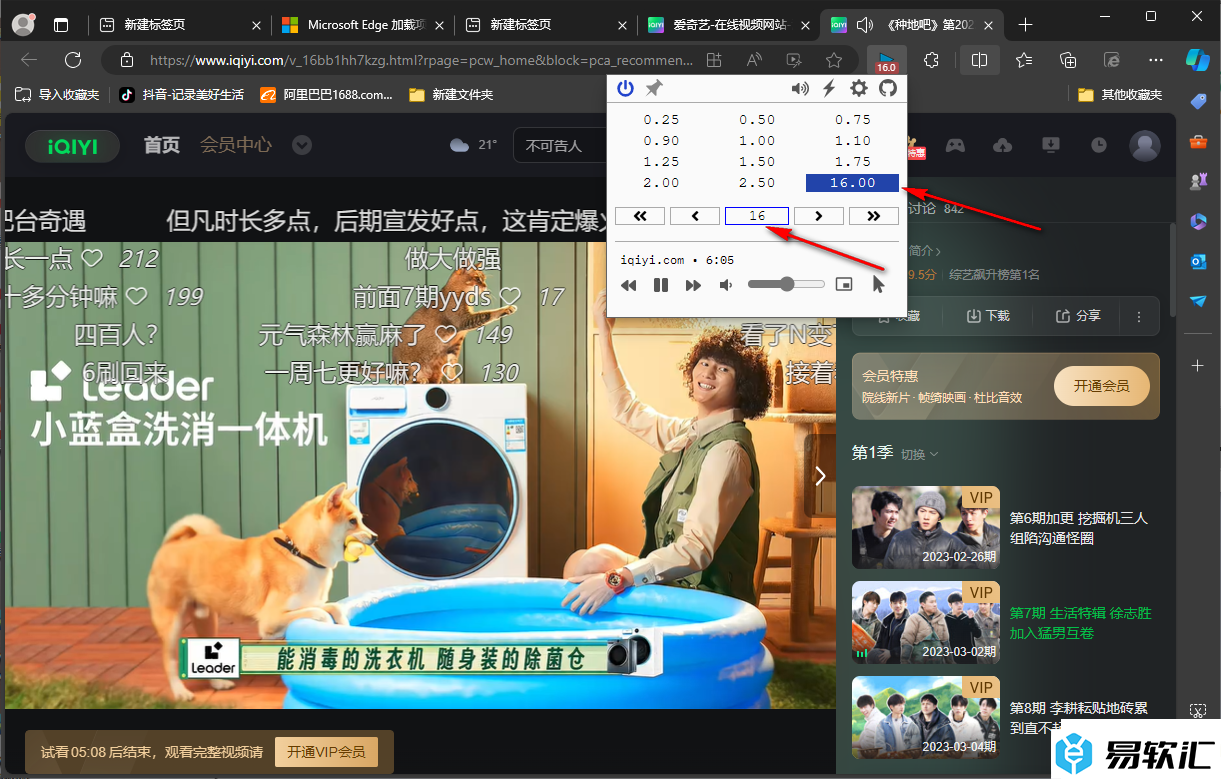Open the GitHub link icon
The height and width of the screenshot is (779, 1221).
pyautogui.click(x=888, y=89)
